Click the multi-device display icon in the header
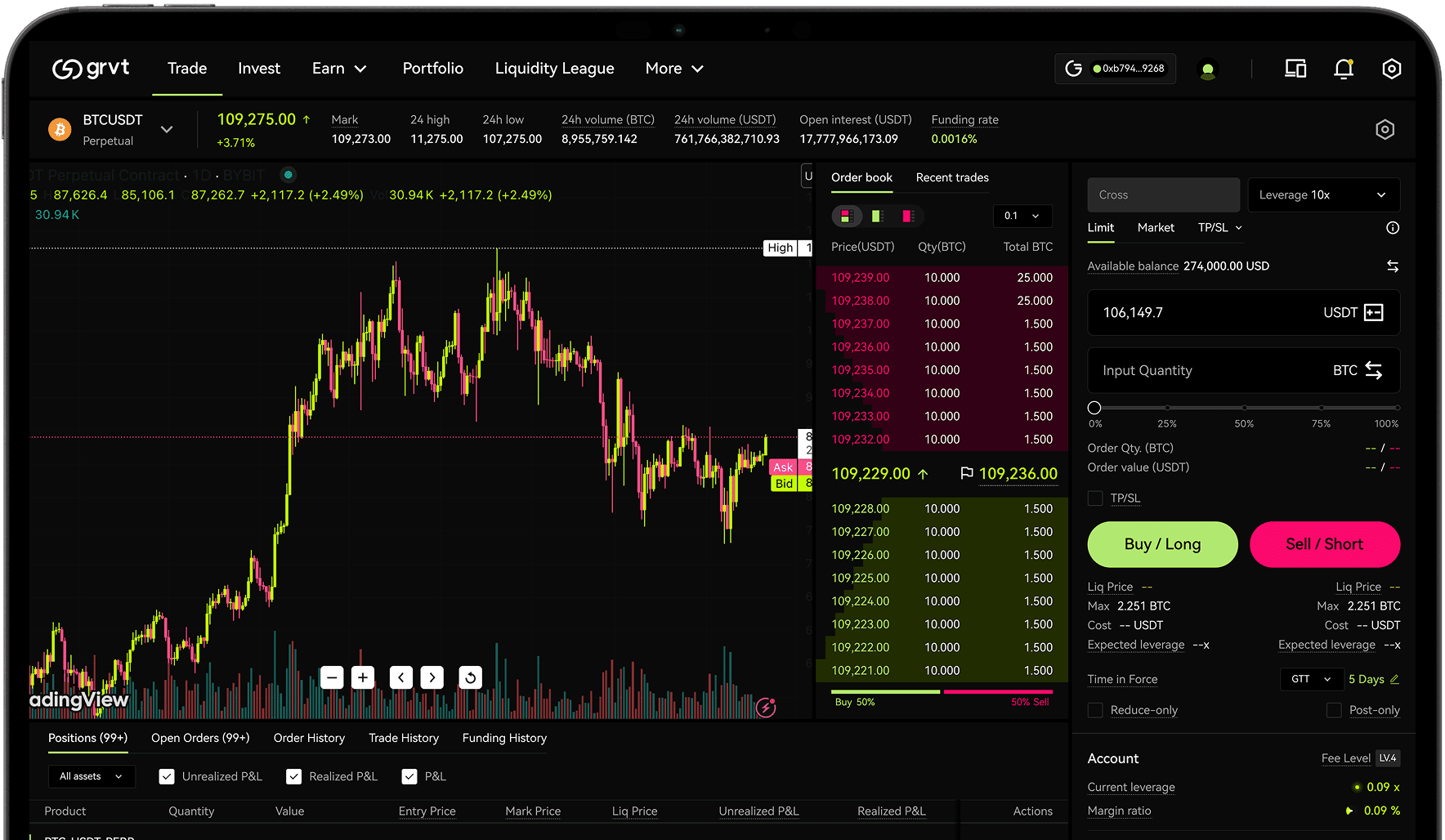 point(1295,69)
